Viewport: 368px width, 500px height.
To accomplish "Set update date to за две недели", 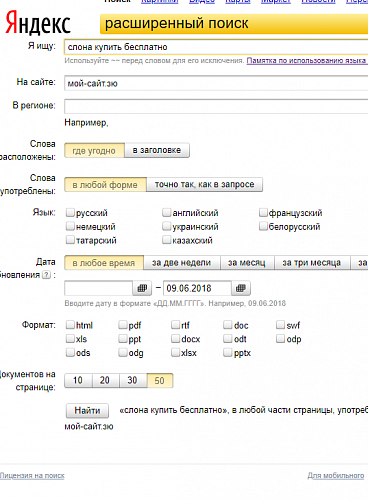I will 182,263.
